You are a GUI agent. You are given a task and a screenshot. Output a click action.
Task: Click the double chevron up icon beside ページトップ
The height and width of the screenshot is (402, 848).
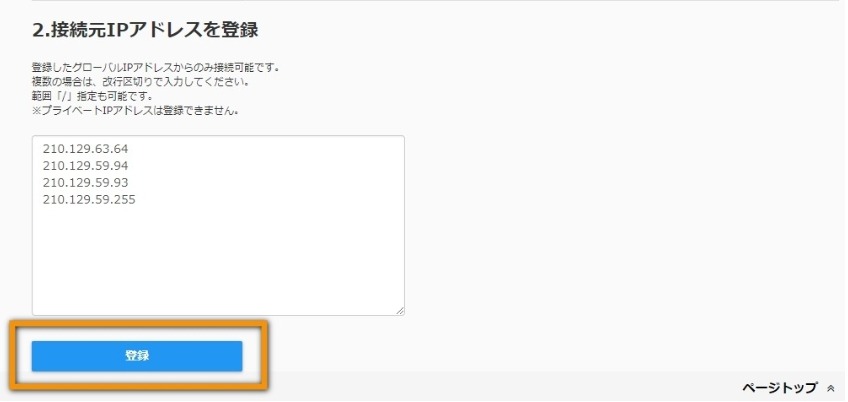pyautogui.click(x=831, y=388)
